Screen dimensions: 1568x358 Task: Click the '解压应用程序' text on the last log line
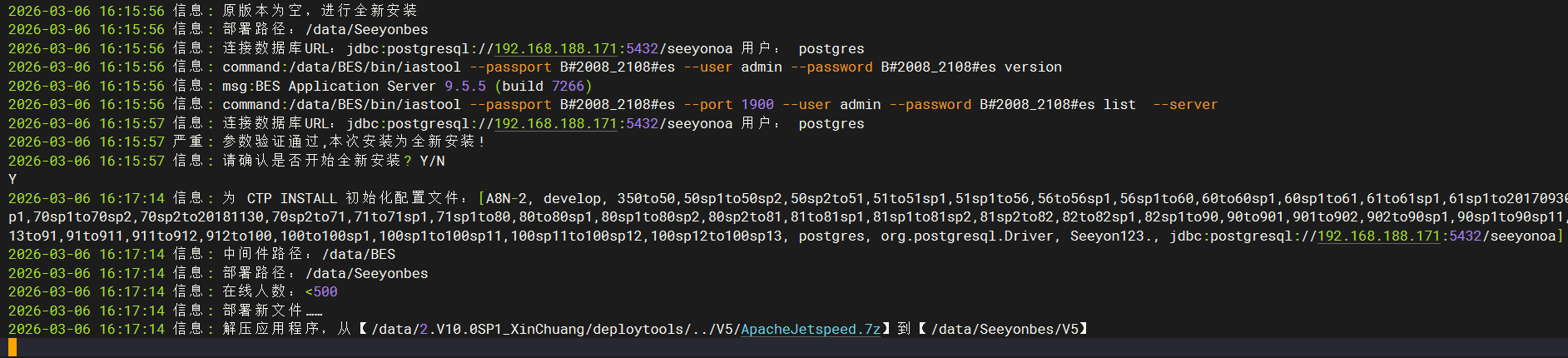[270, 329]
